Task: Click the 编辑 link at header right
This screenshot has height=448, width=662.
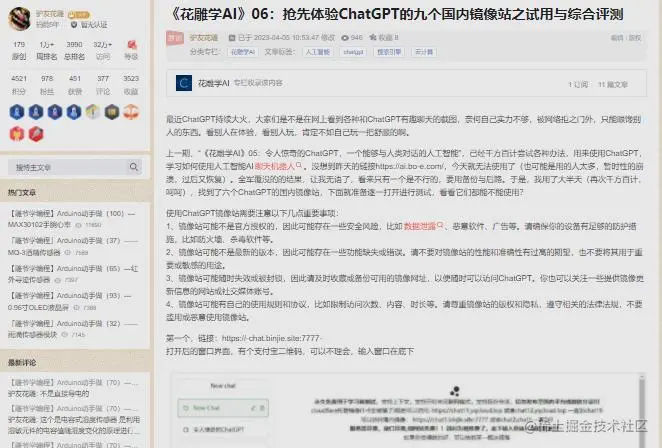Action: tap(617, 38)
